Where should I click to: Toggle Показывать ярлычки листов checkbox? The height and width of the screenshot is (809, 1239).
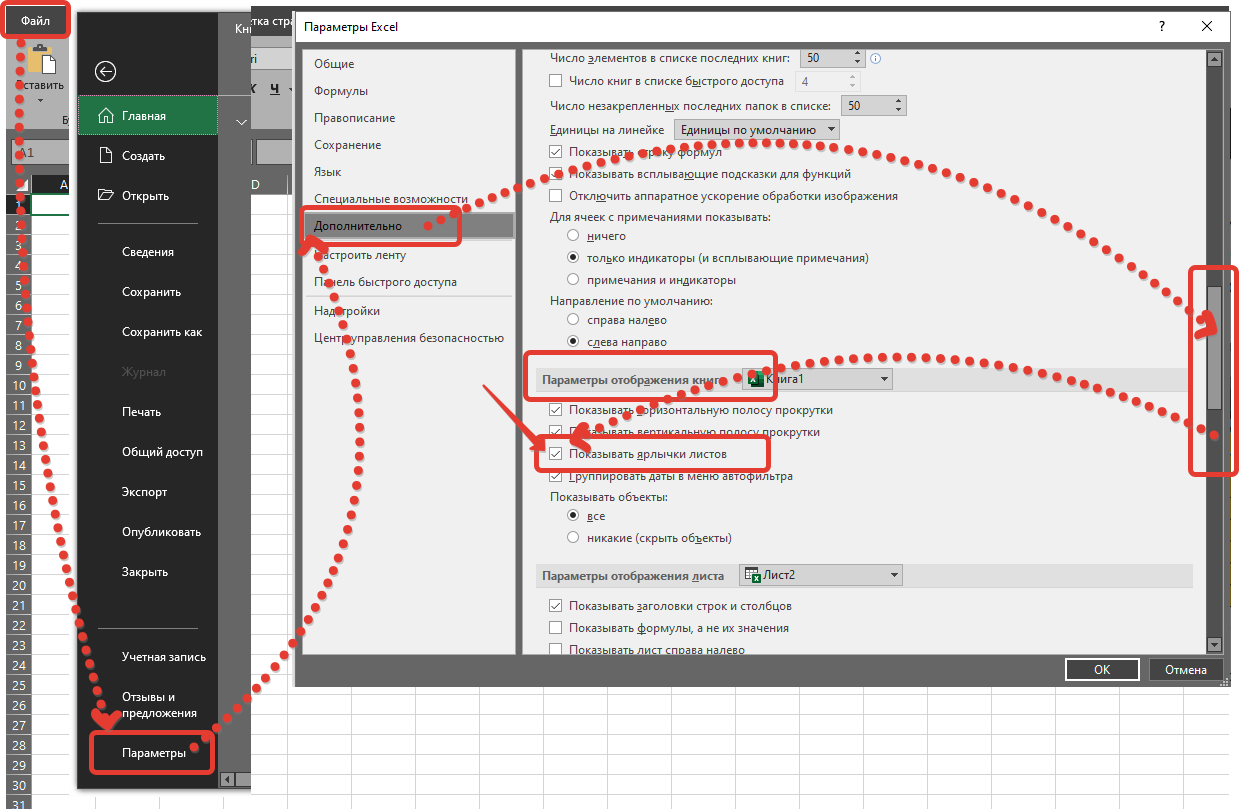557,454
